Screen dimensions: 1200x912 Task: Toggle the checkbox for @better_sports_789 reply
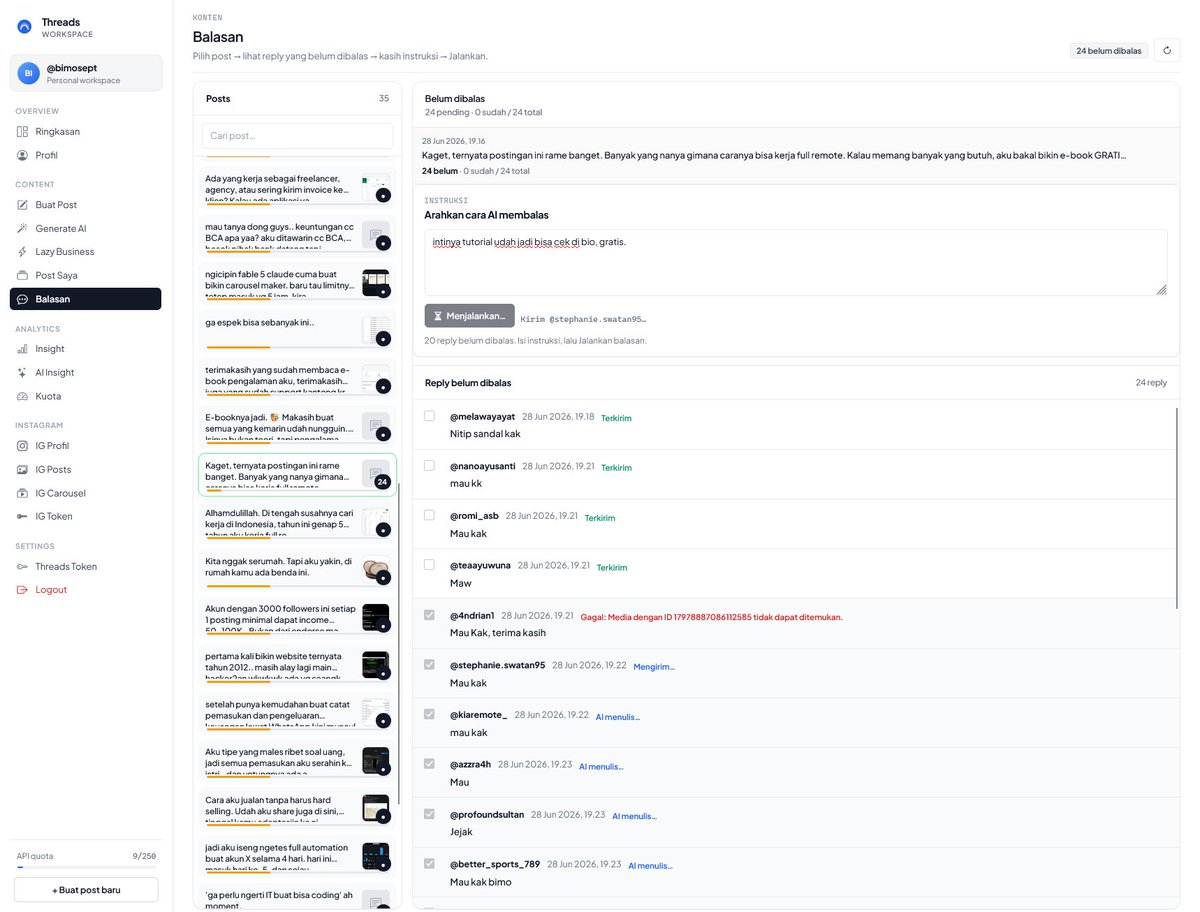point(429,863)
